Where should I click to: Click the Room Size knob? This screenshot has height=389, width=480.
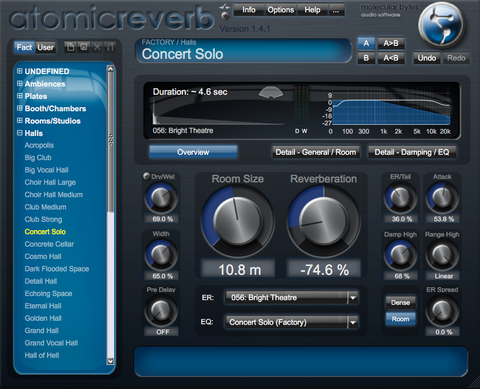coord(237,221)
